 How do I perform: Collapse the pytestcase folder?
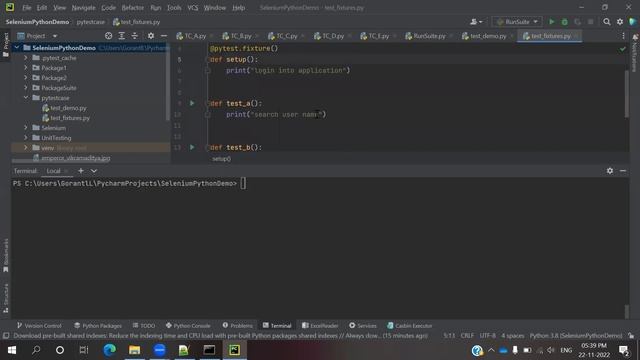26,98
